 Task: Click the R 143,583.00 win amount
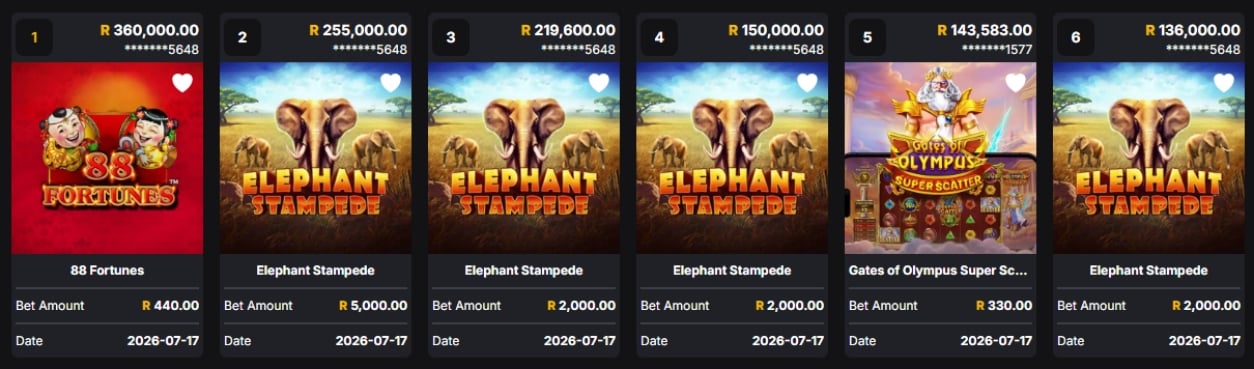[984, 30]
